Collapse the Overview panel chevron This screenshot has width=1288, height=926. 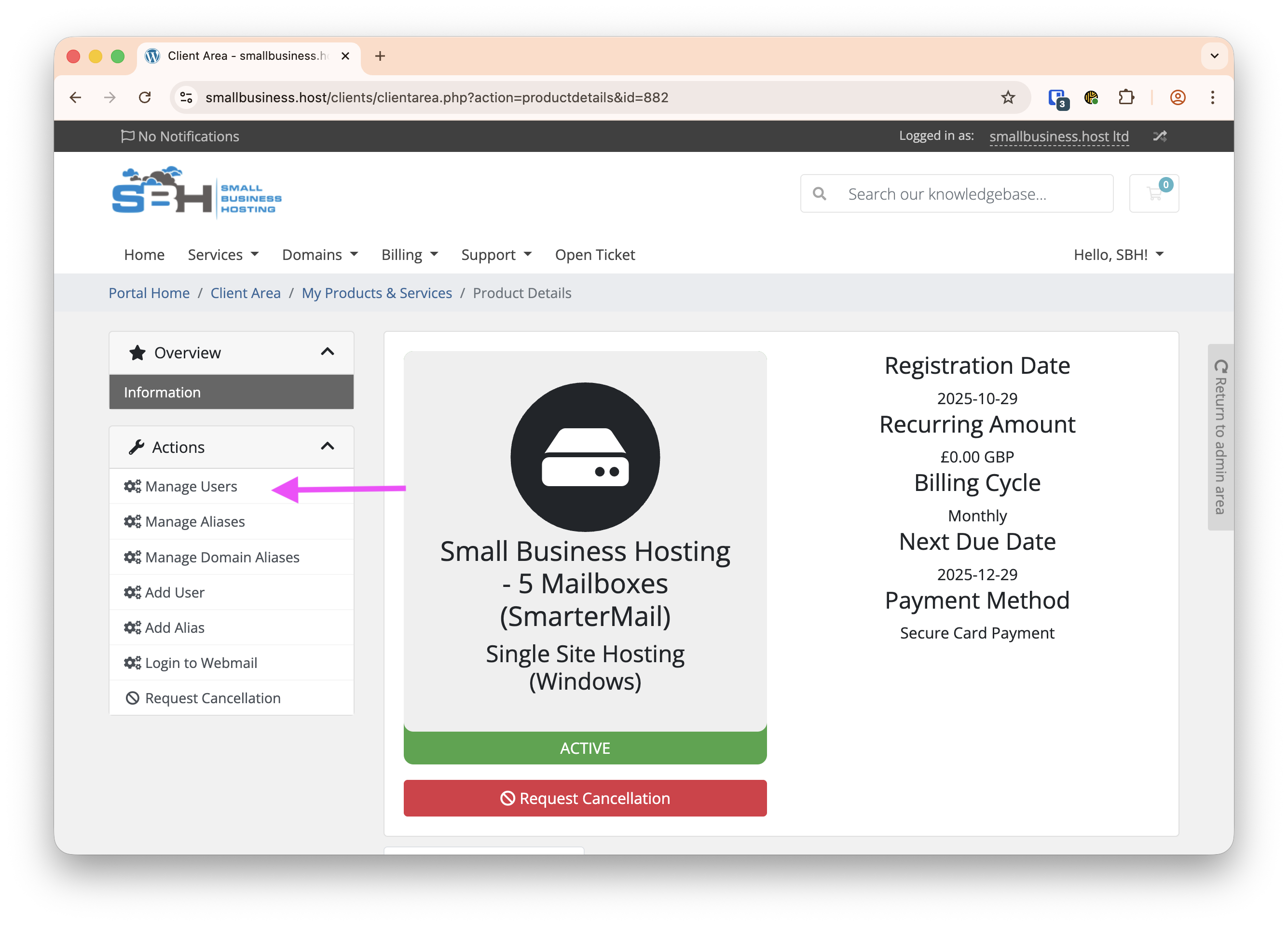(x=327, y=352)
